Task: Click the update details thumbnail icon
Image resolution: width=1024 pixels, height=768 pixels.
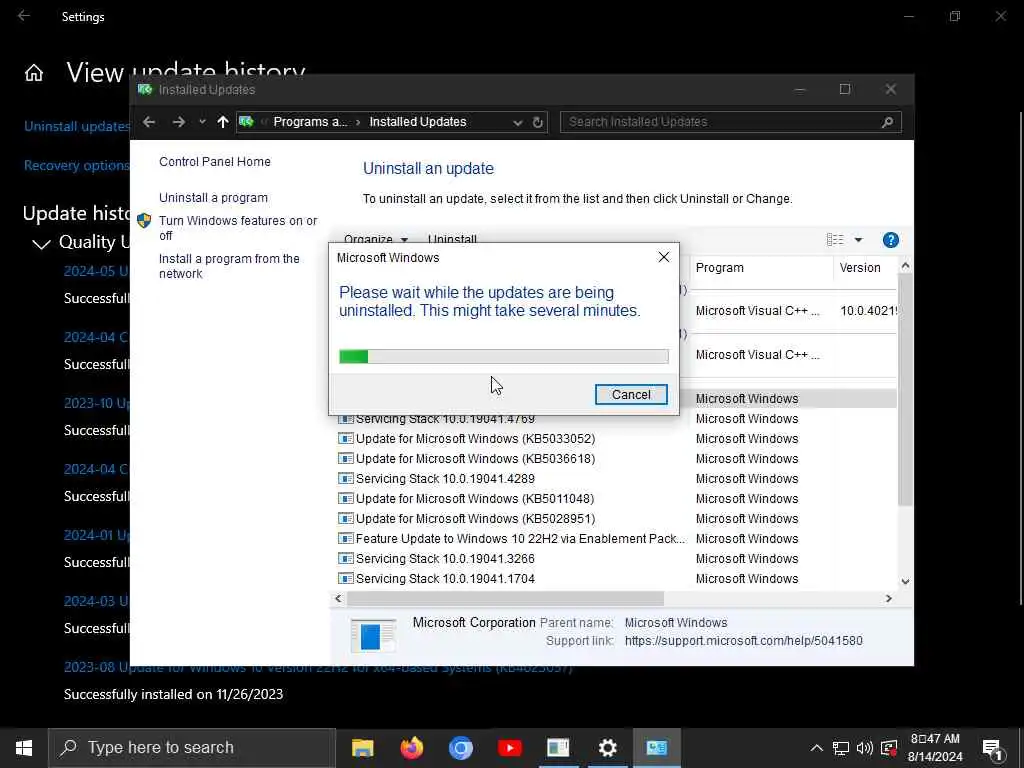Action: [373, 635]
